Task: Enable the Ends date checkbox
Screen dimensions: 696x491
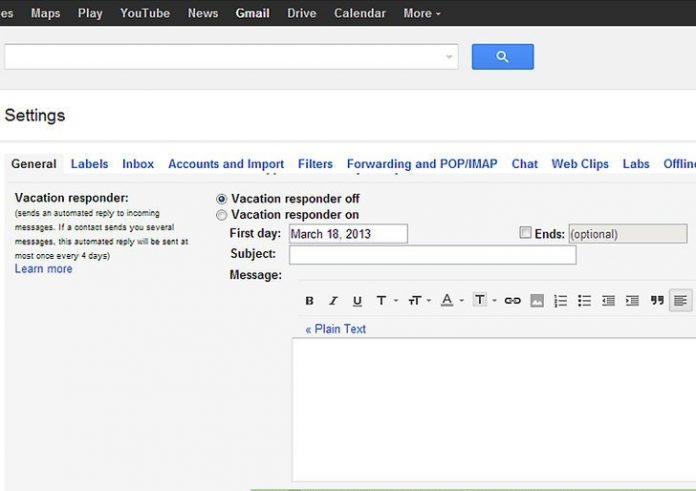Action: (525, 233)
